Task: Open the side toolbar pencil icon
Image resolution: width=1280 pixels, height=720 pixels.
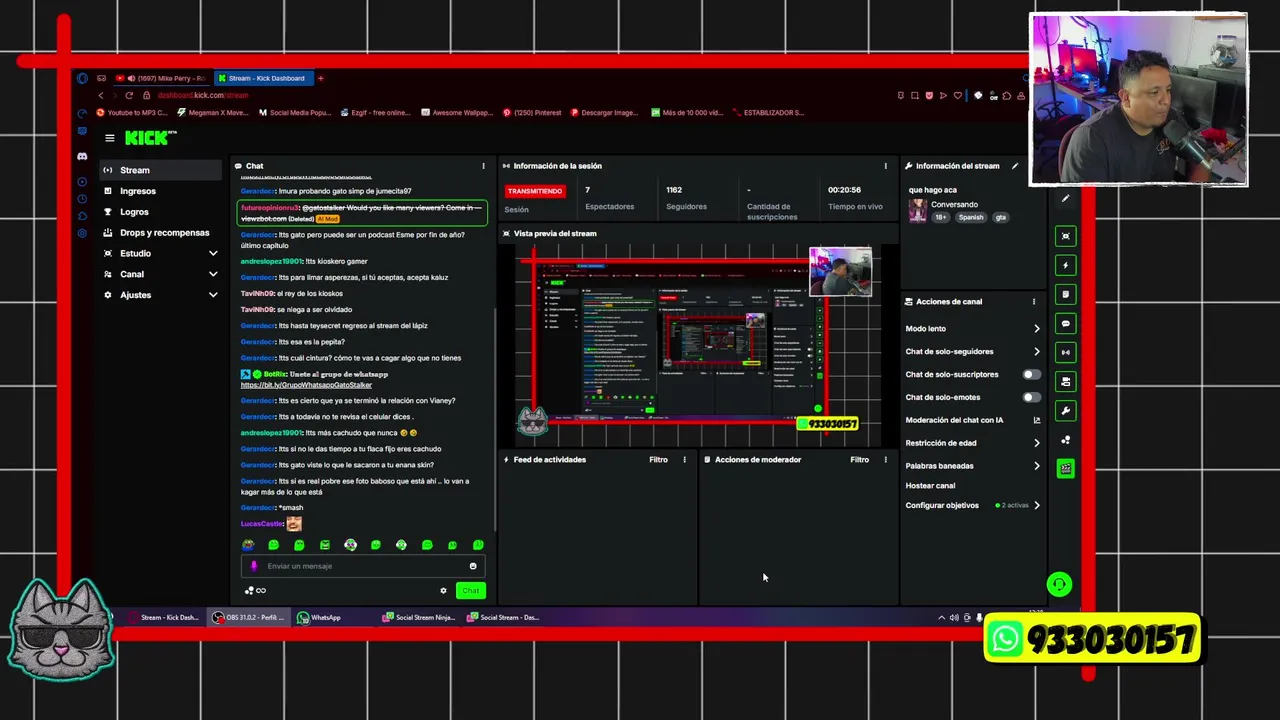Action: tap(1065, 198)
